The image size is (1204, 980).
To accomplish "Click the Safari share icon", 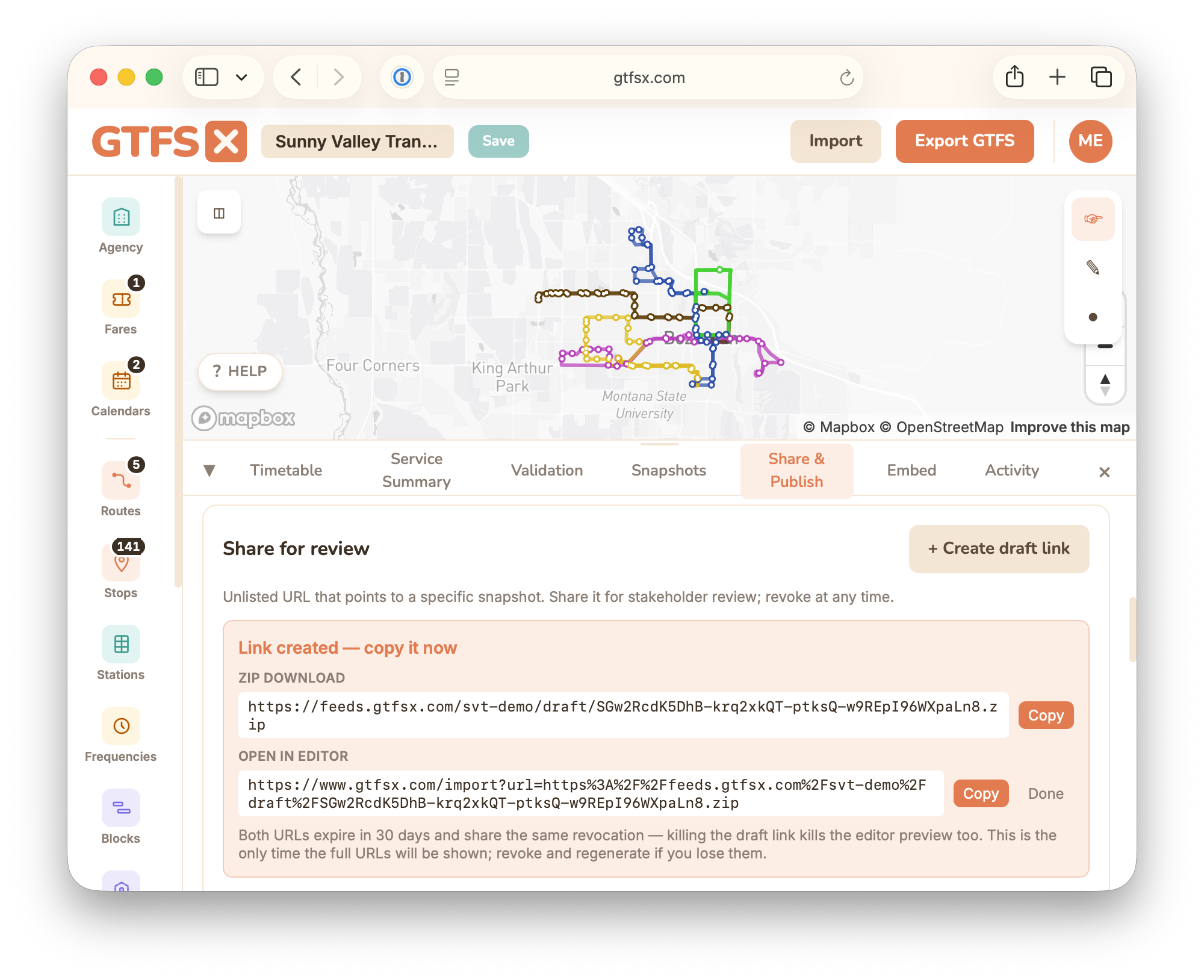I will 1014,77.
